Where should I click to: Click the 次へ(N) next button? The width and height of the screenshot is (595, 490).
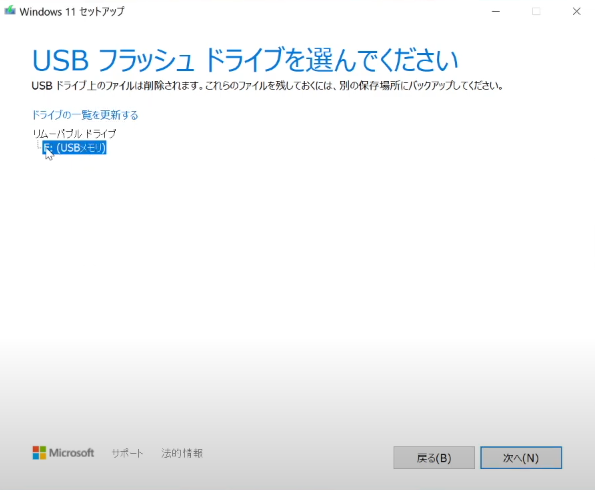521,458
